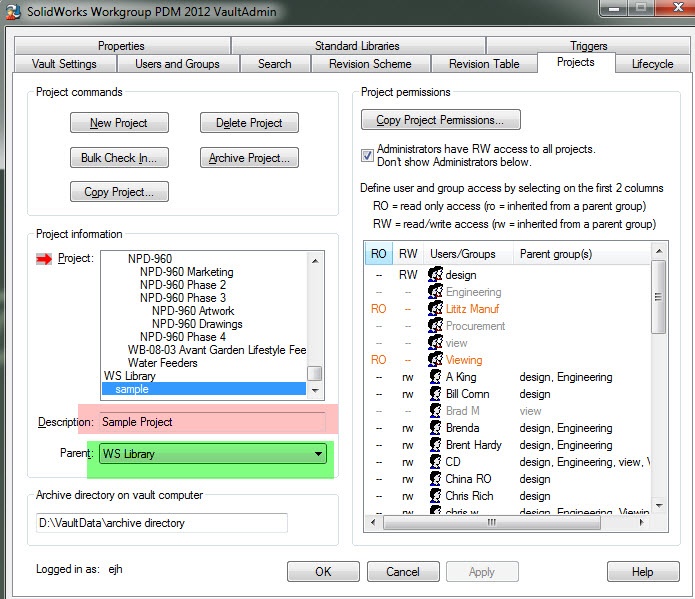Image resolution: width=695 pixels, height=599 pixels.
Task: Open the Bulk Check In dialog
Action: 119,158
